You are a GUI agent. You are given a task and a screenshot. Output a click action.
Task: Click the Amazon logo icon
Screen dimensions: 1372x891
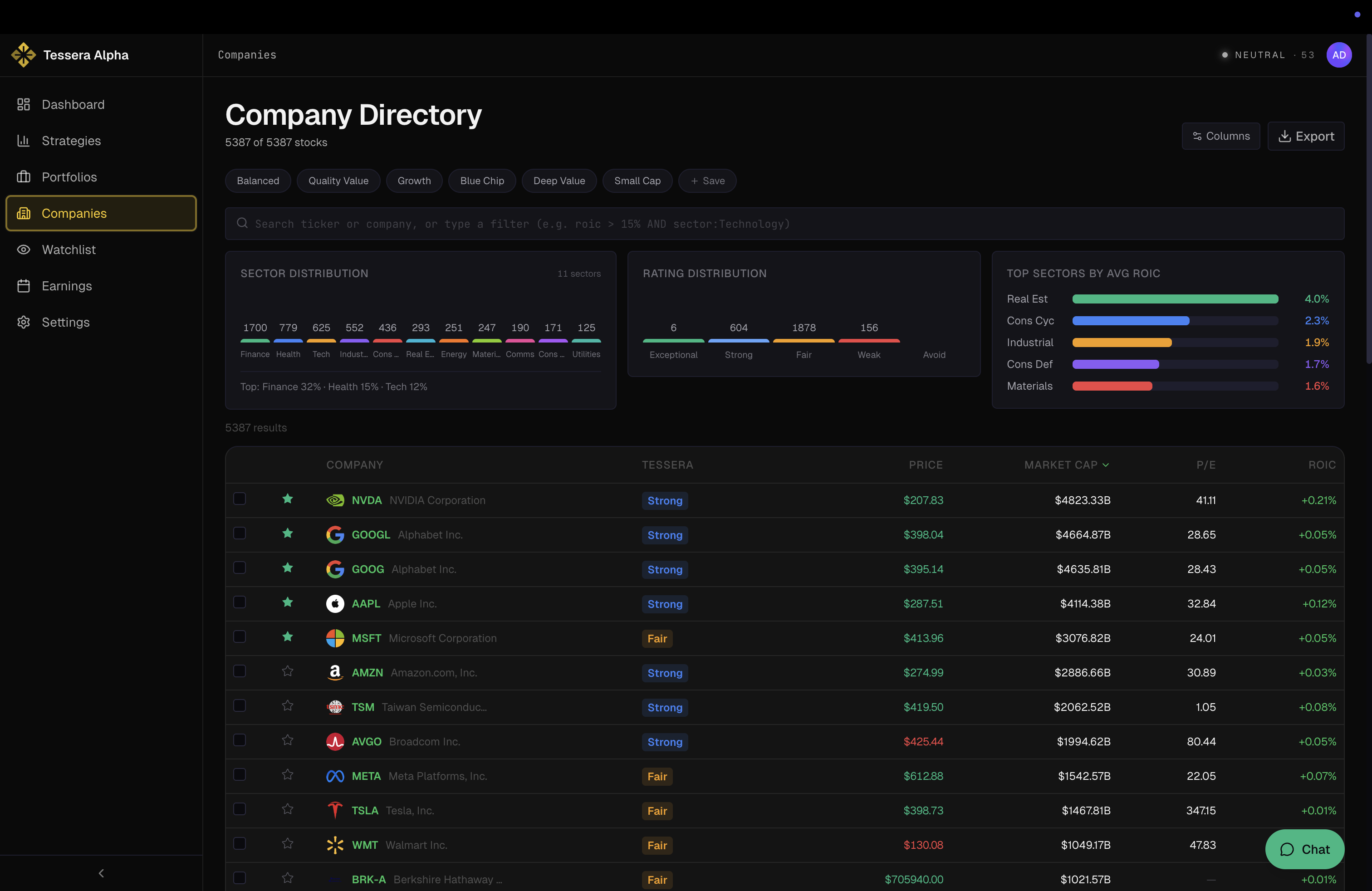335,673
